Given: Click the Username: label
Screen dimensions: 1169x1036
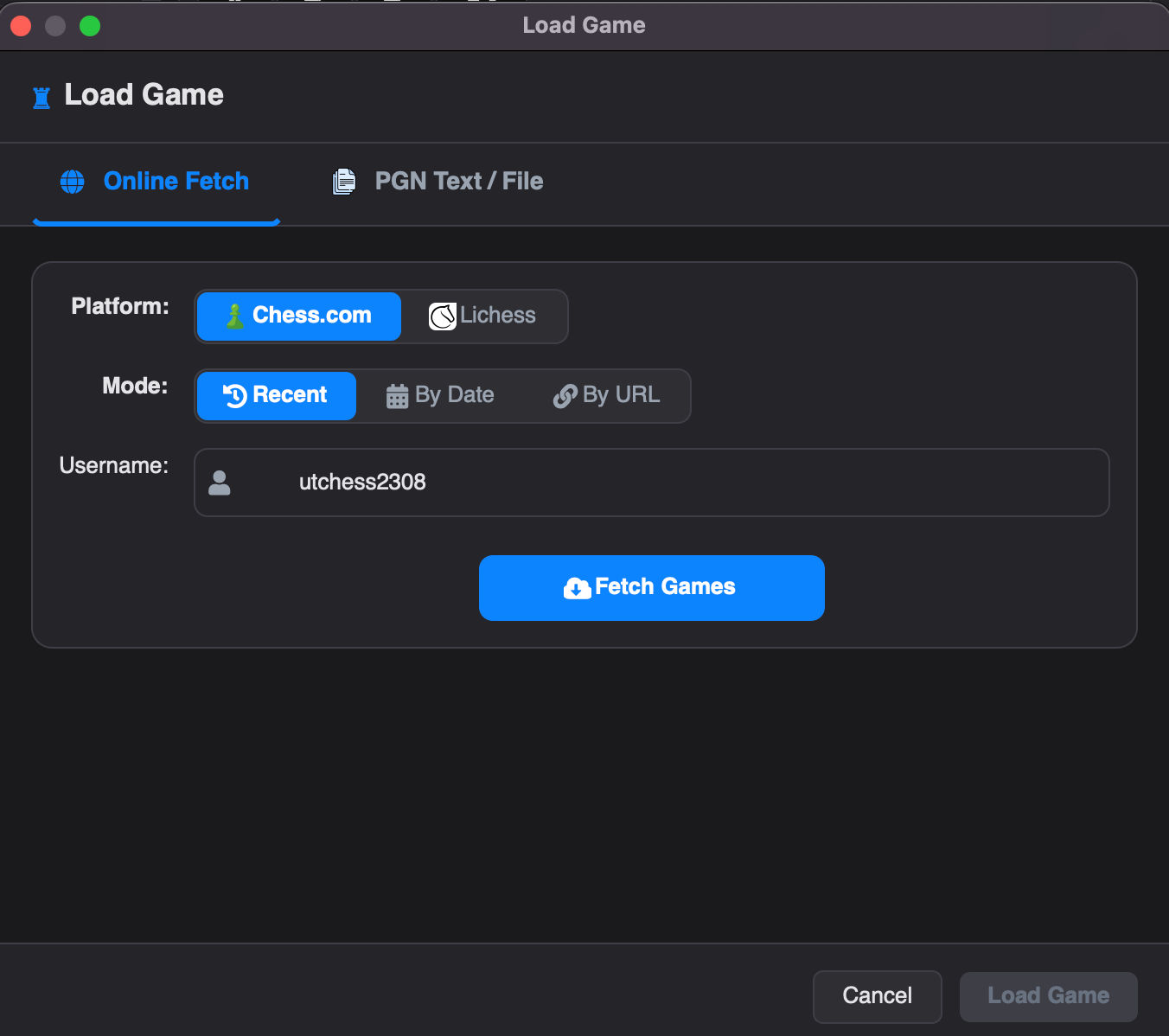Looking at the screenshot, I should coord(114,465).
